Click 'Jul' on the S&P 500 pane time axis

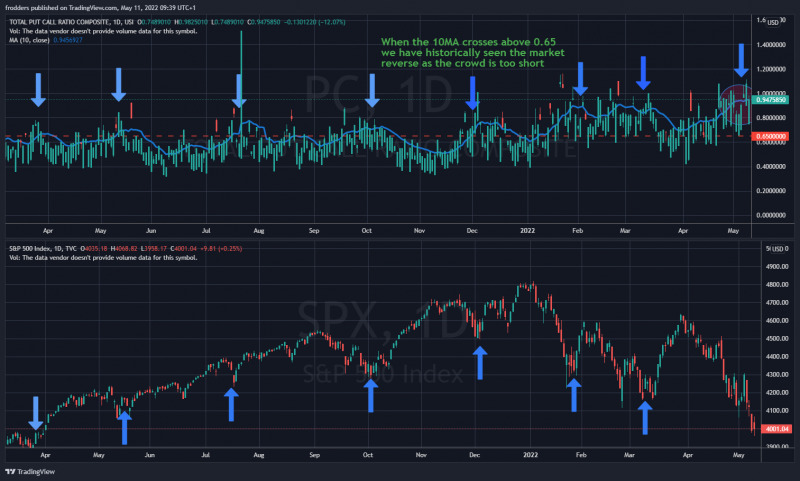point(206,455)
